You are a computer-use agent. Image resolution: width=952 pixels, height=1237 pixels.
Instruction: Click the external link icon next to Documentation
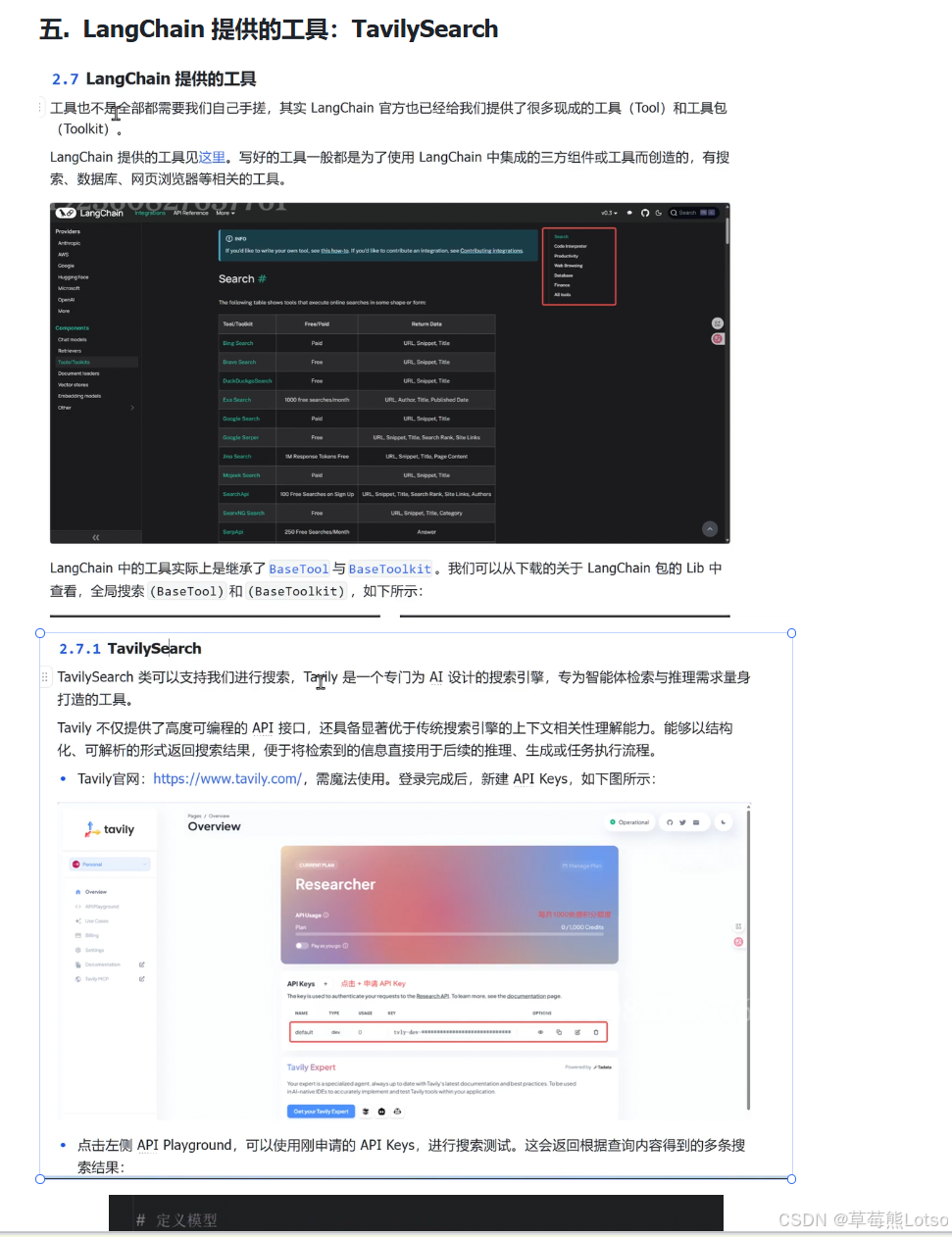pyautogui.click(x=142, y=965)
